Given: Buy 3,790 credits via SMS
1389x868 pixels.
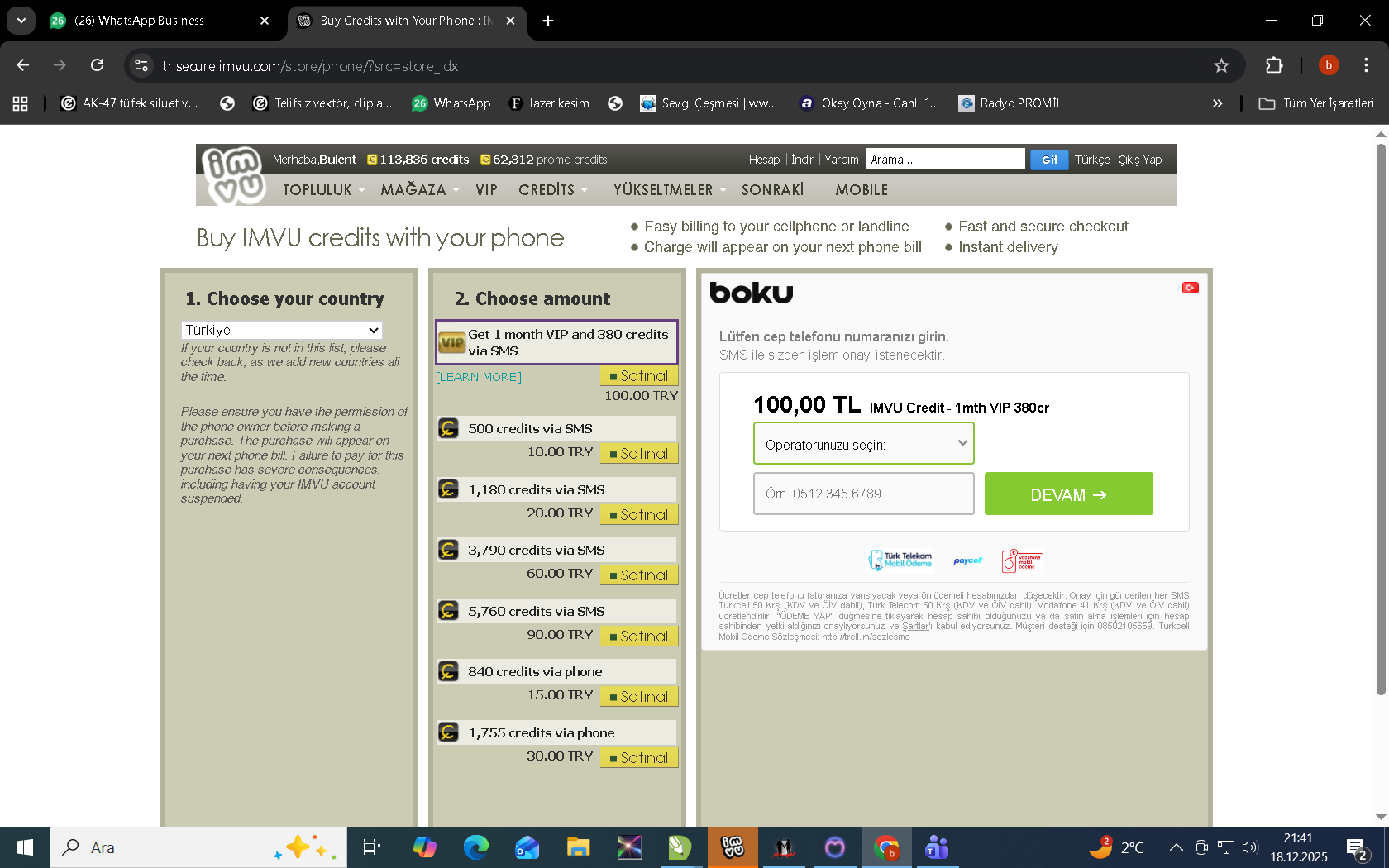Looking at the screenshot, I should 639,575.
